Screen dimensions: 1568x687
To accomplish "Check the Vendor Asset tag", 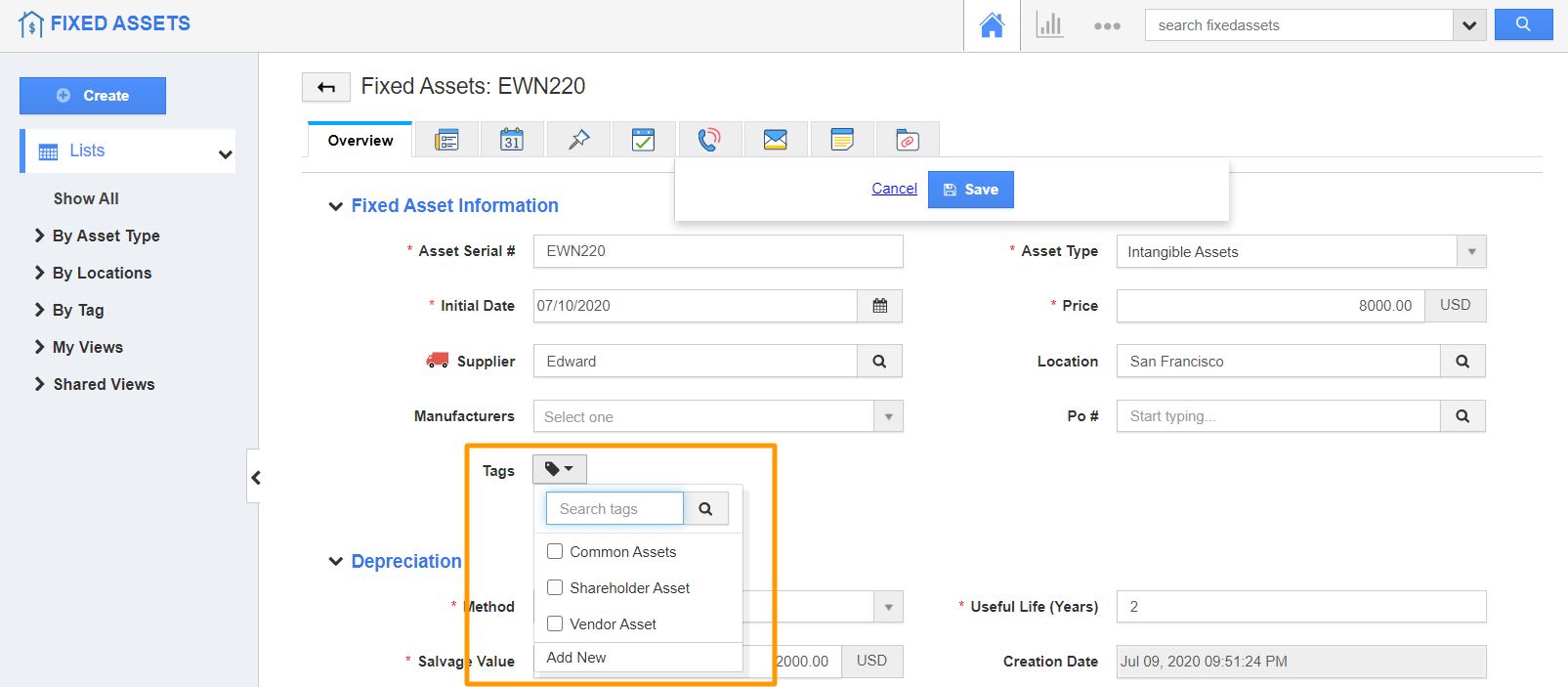I will click(555, 623).
